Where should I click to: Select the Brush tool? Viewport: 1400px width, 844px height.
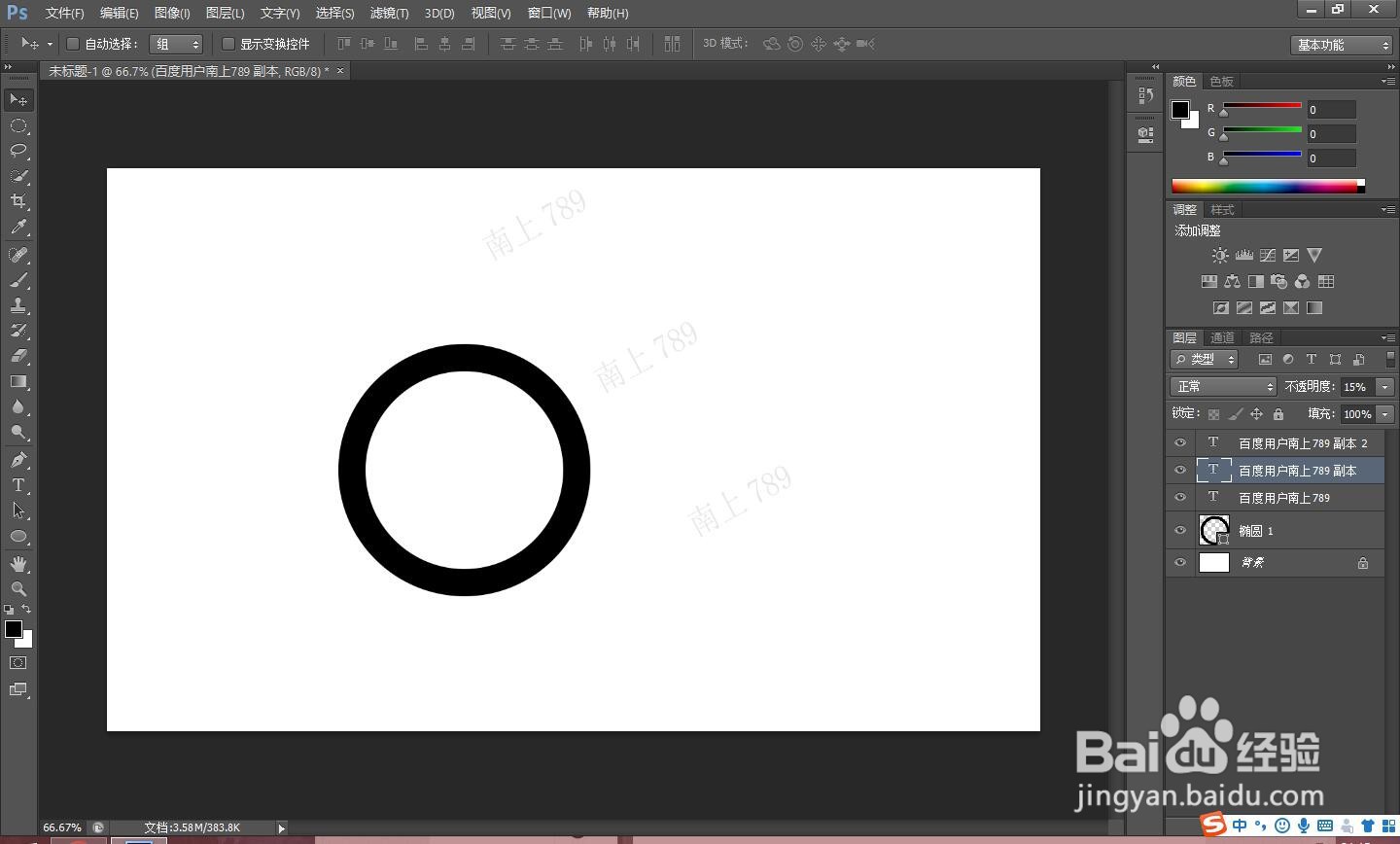coord(18,280)
